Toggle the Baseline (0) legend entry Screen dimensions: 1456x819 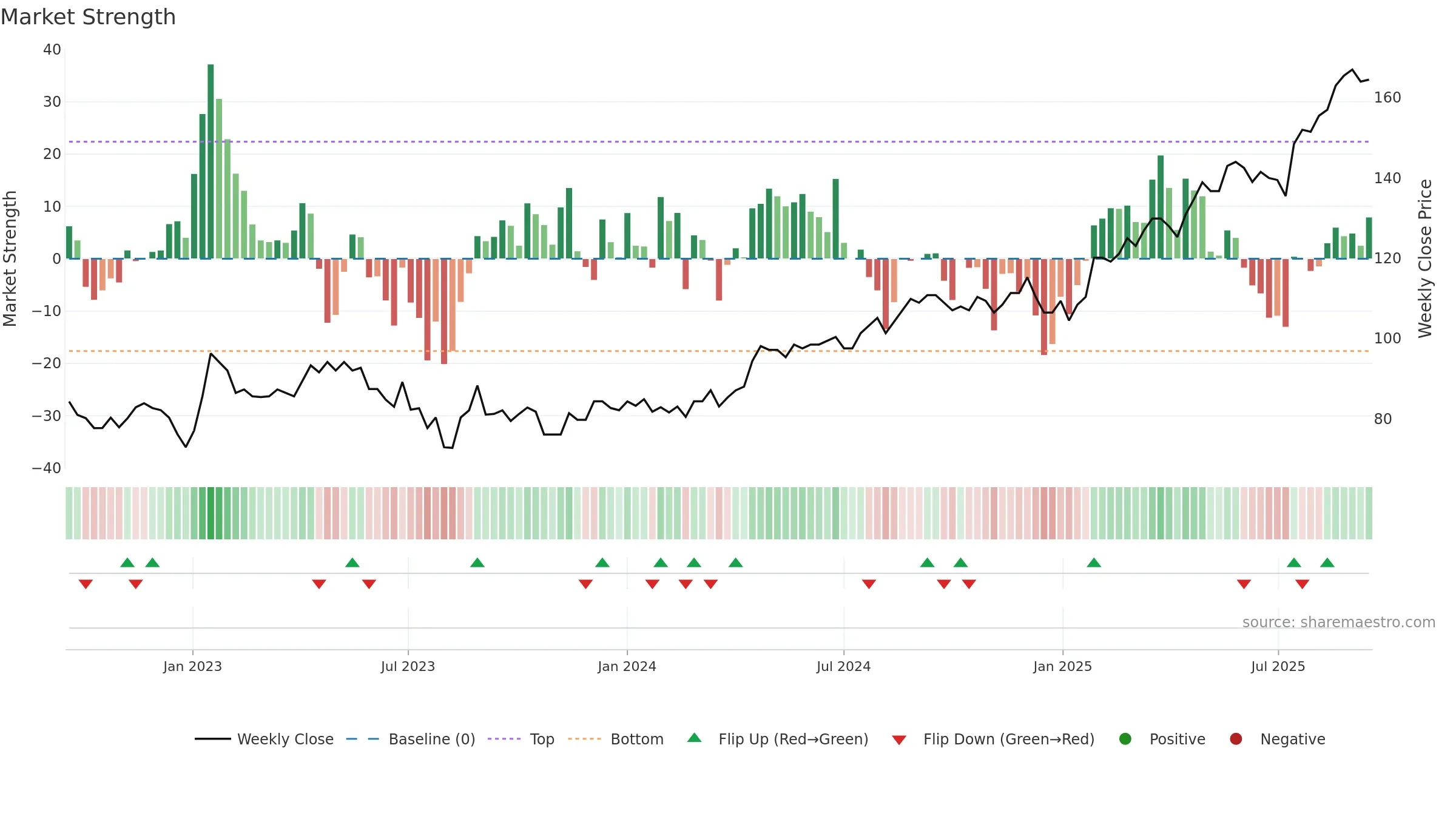(x=411, y=739)
